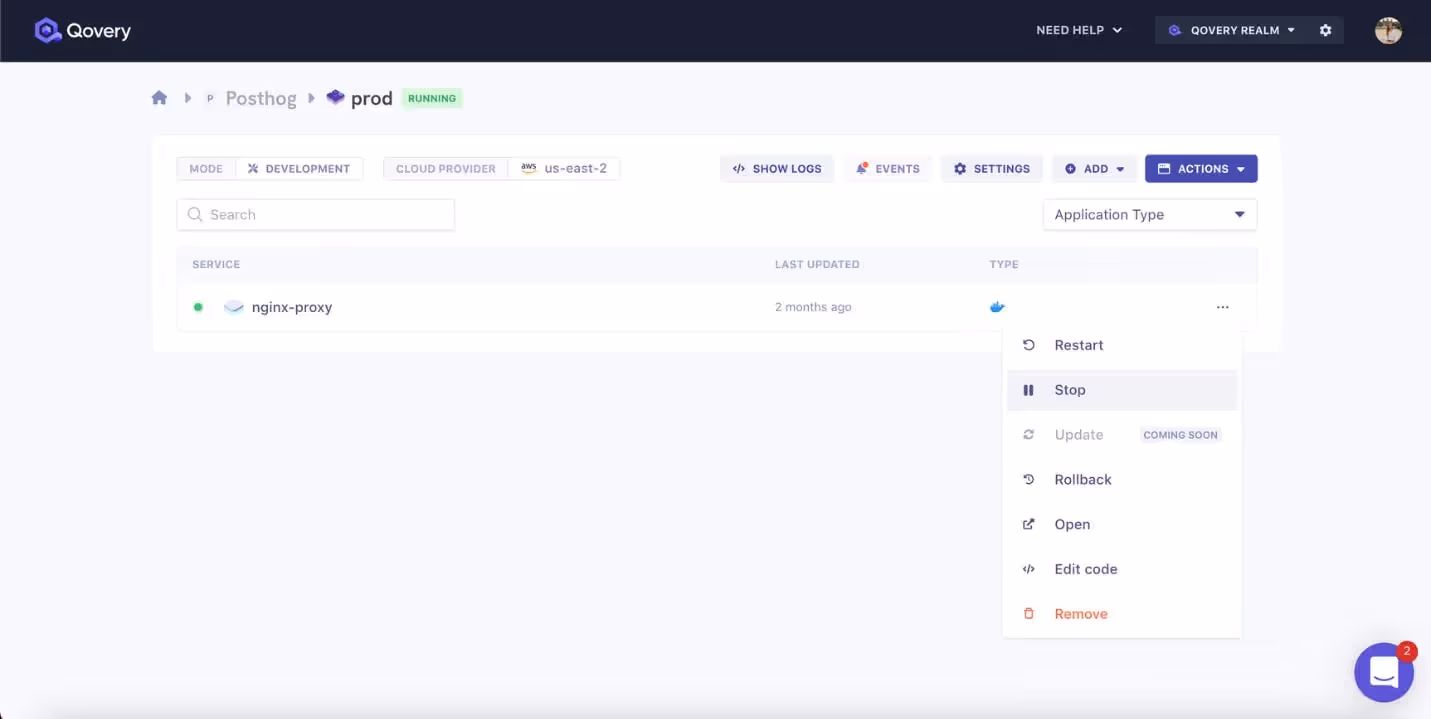Open the three-dot menu for nginx-proxy
1431x719 pixels.
[x=1222, y=307]
